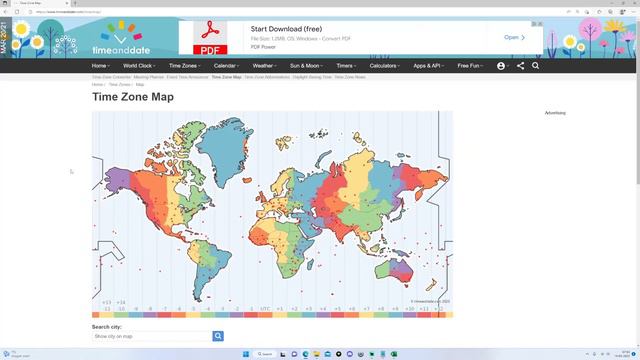
Task: Expand the Timers menu
Action: click(x=346, y=66)
